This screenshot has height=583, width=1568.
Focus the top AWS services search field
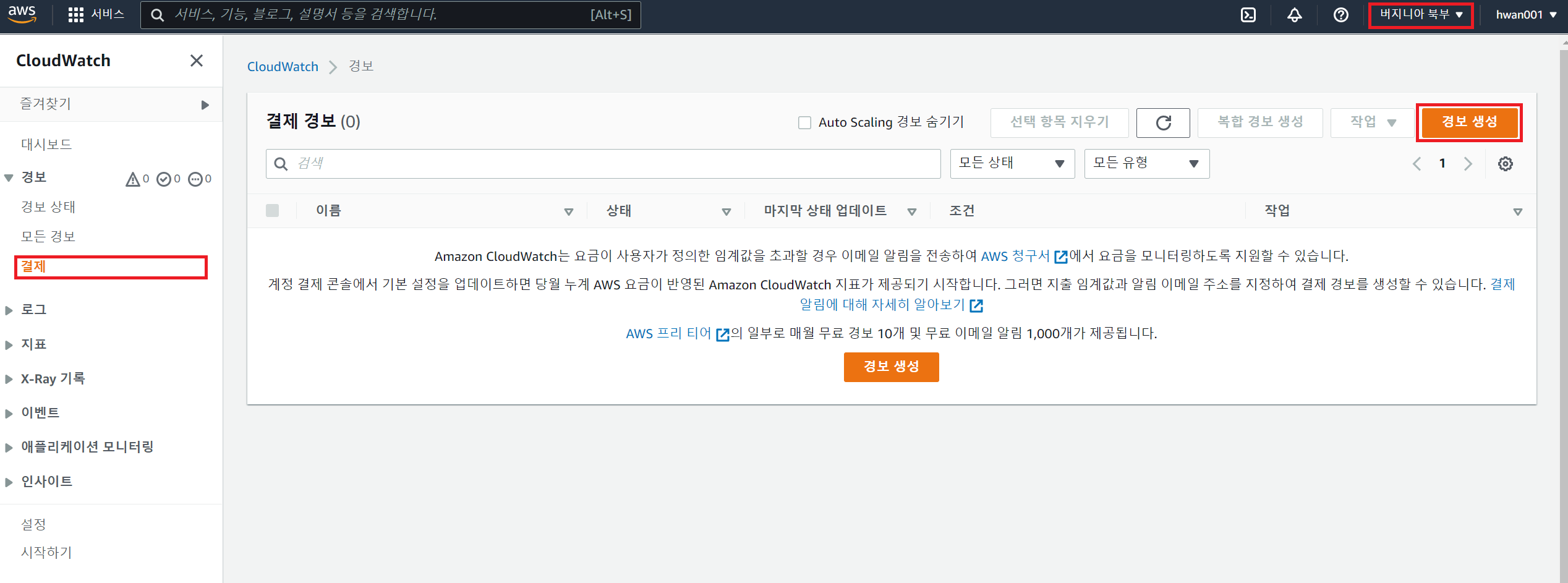(x=391, y=15)
